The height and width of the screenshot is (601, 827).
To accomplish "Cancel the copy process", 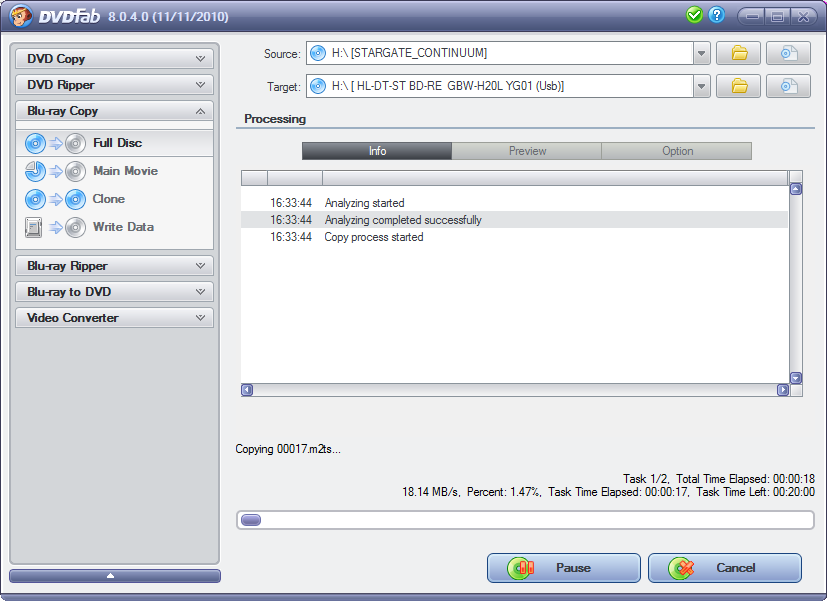I will 725,568.
